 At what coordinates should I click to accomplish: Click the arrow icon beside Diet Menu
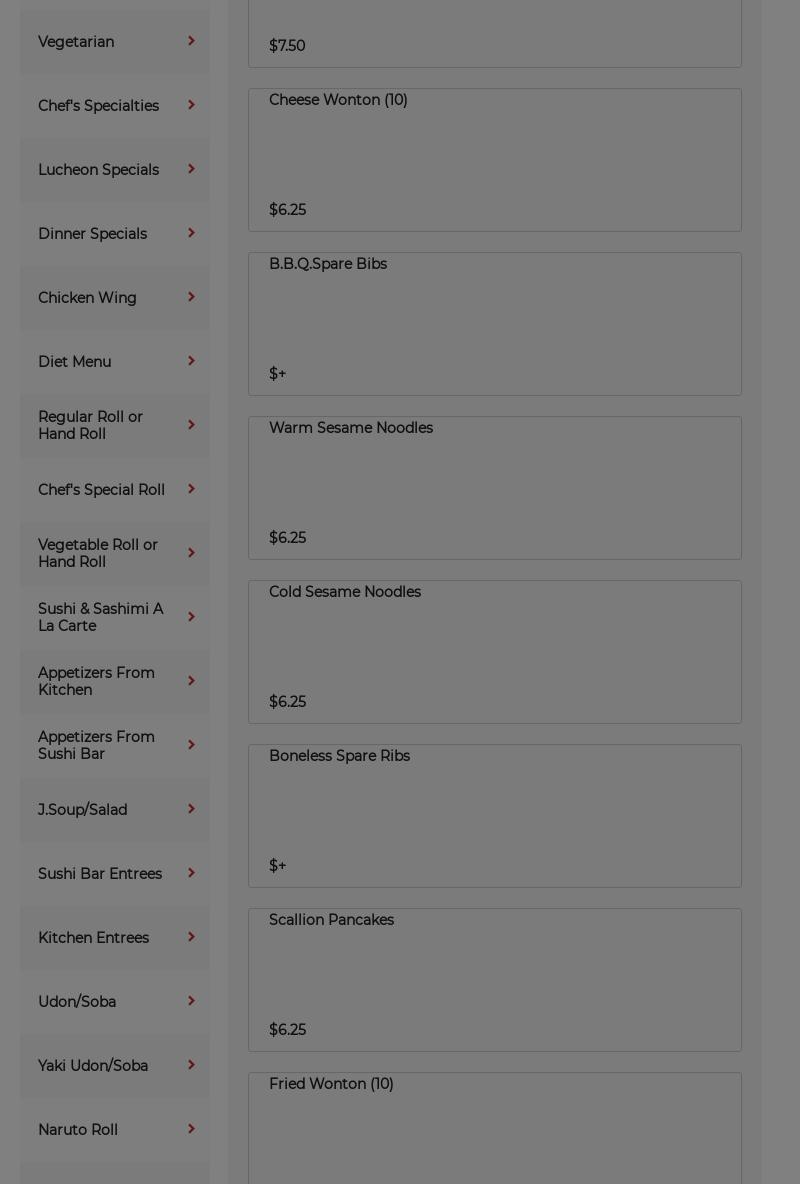click(x=191, y=361)
